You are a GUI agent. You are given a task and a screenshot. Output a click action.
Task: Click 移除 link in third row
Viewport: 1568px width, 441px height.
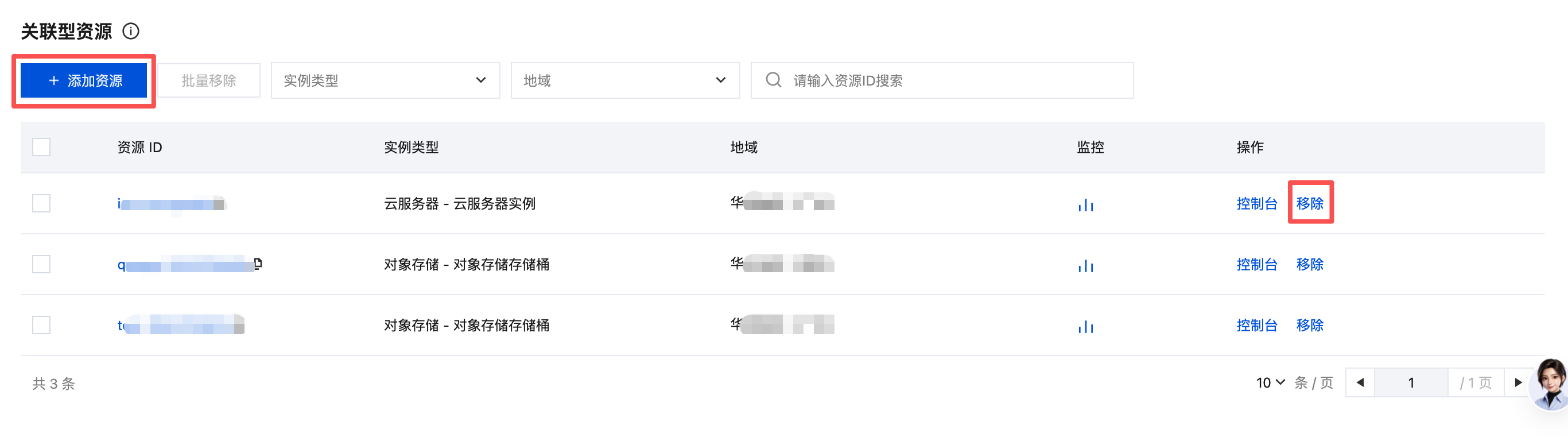click(x=1310, y=325)
